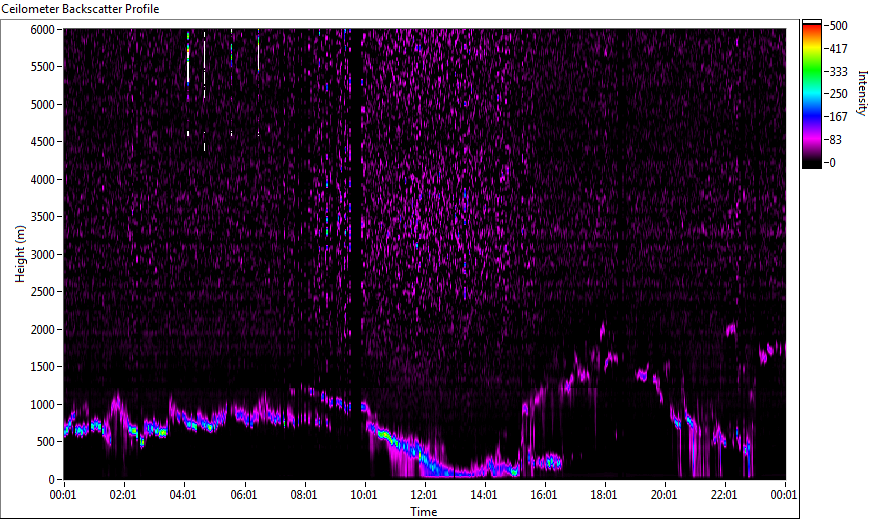Click the 0 intensity scale value
The height and width of the screenshot is (519, 872).
tap(833, 163)
